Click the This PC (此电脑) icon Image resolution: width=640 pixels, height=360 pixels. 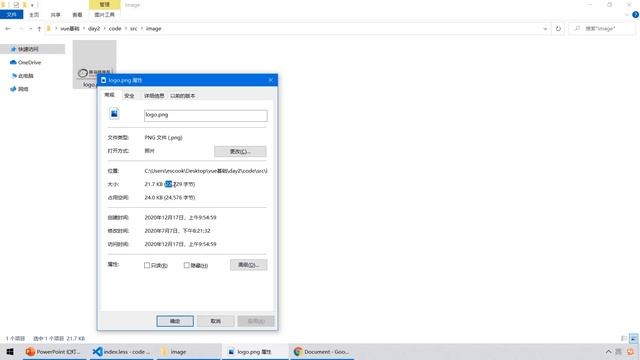[14, 76]
